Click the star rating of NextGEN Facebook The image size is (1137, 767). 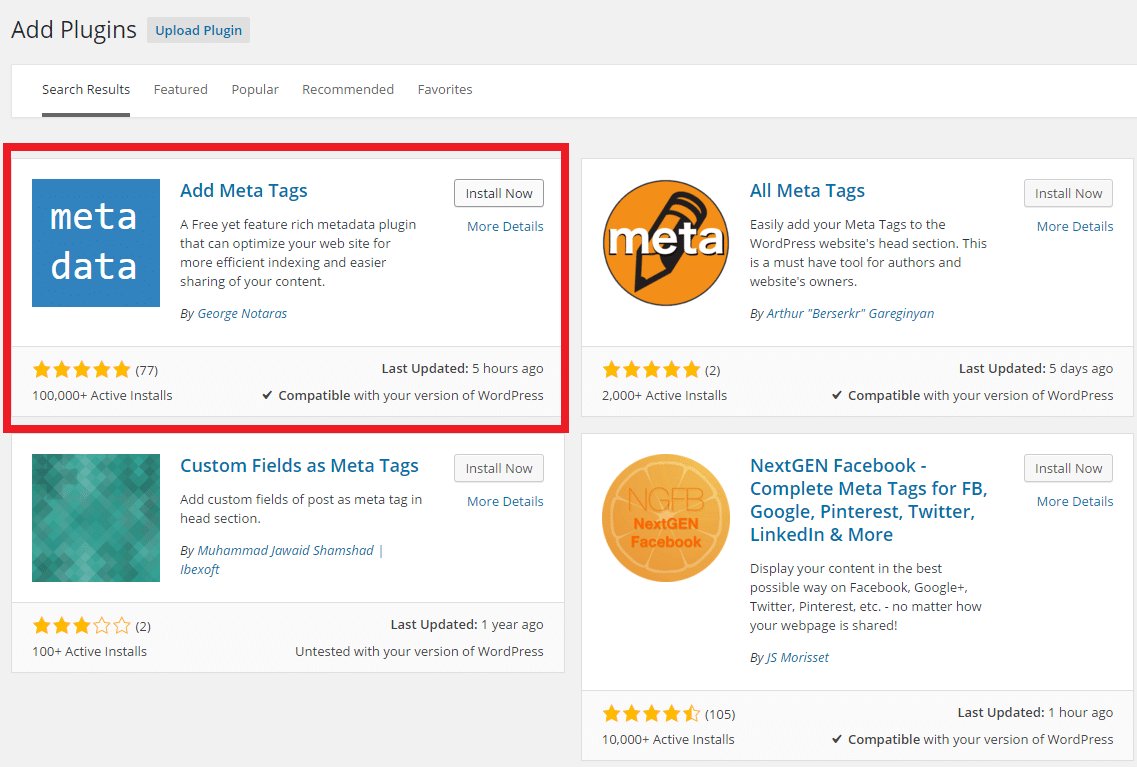point(651,714)
